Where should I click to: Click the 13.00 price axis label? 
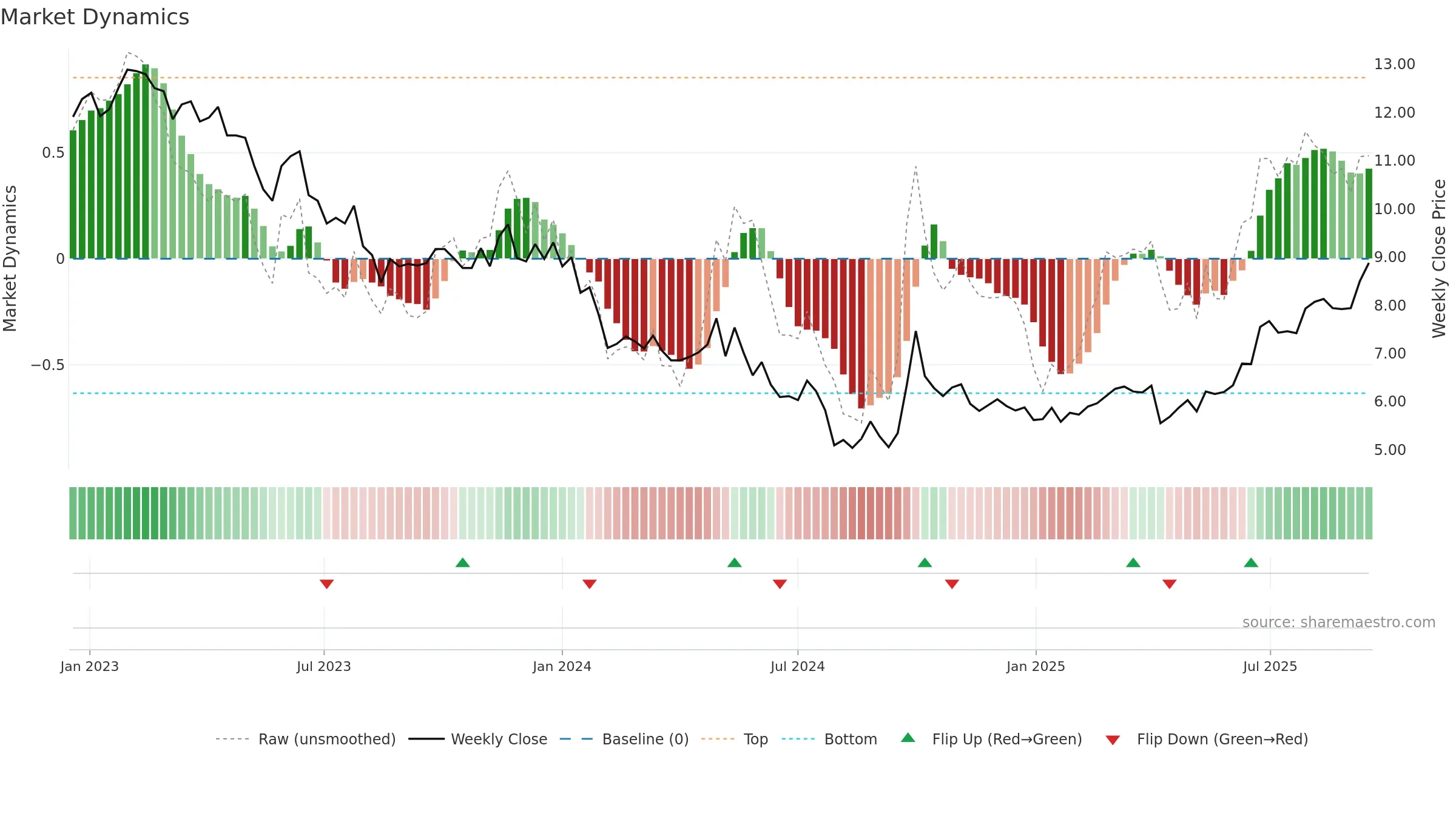pos(1395,64)
